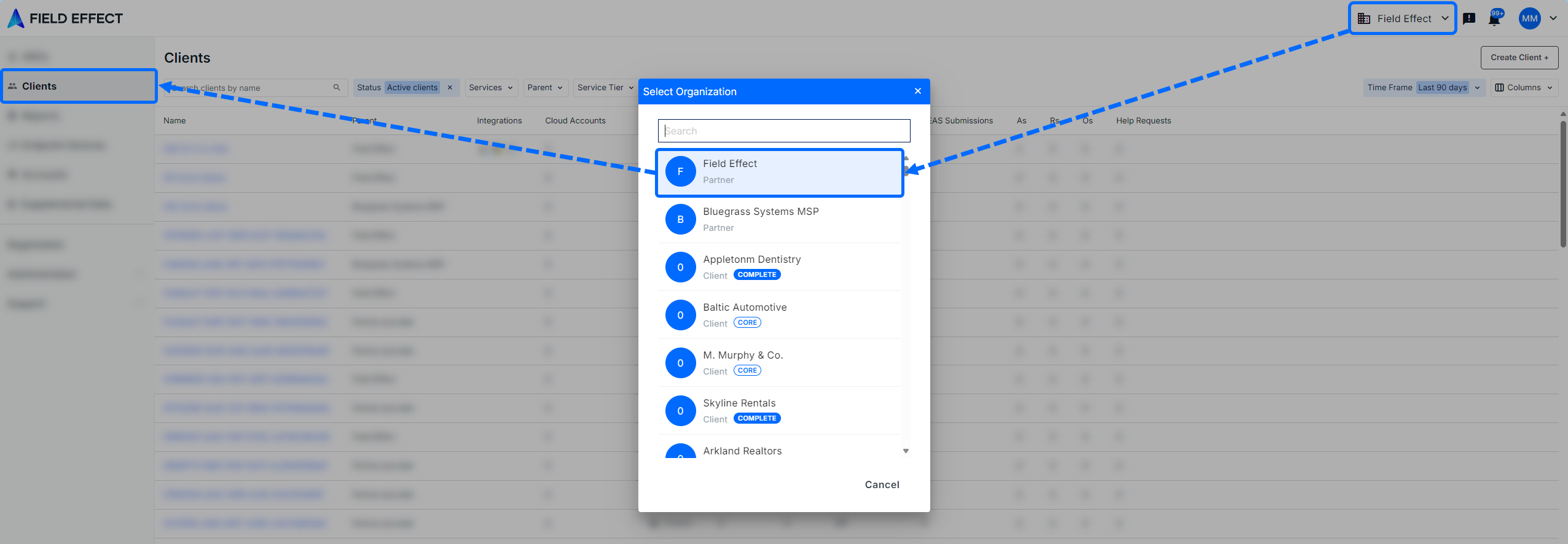Screen dimensions: 1568x544
Task: Click the CORE badge on M. Murphy & Co.
Action: pos(747,370)
